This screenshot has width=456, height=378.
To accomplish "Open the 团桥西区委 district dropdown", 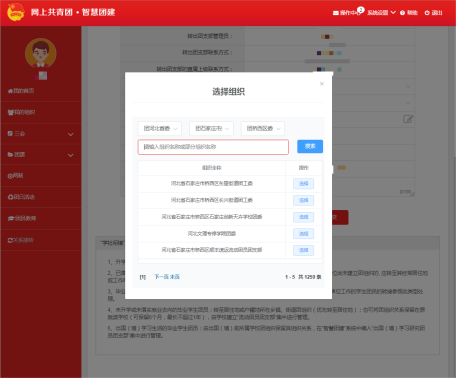I will point(263,128).
